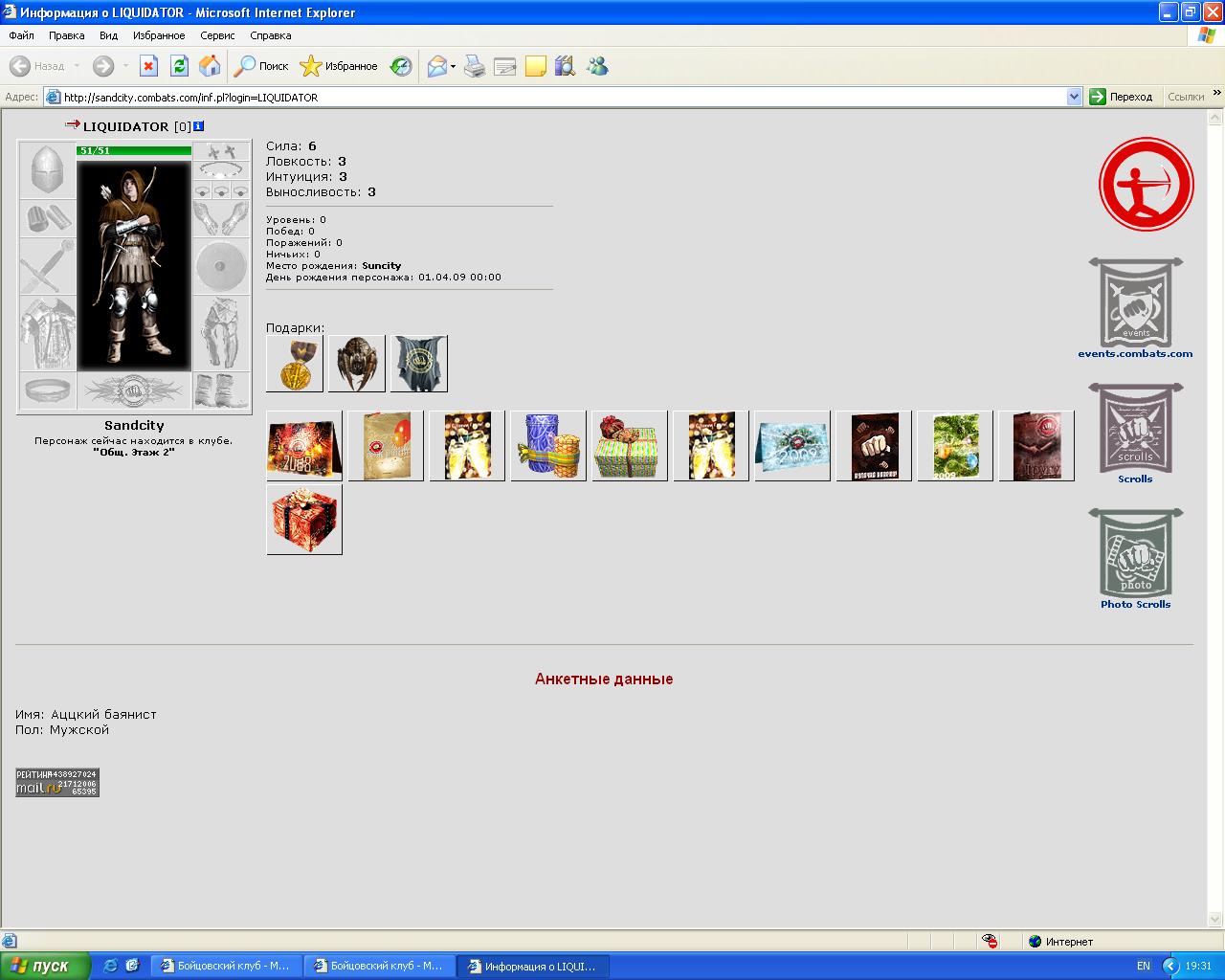Open the yellow note Discuss icon
The image size is (1225, 980).
pos(536,66)
